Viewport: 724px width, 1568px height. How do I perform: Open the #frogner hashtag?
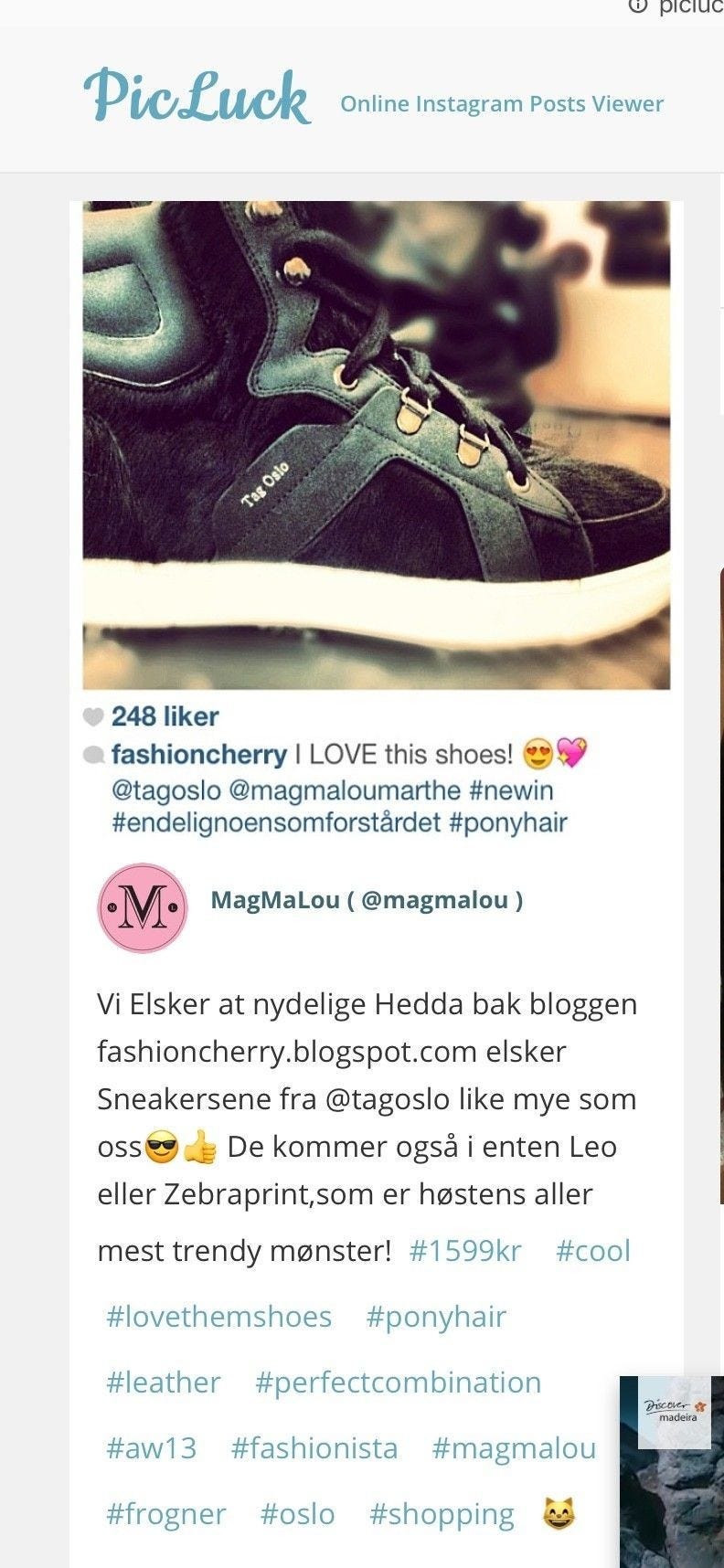[x=165, y=1513]
